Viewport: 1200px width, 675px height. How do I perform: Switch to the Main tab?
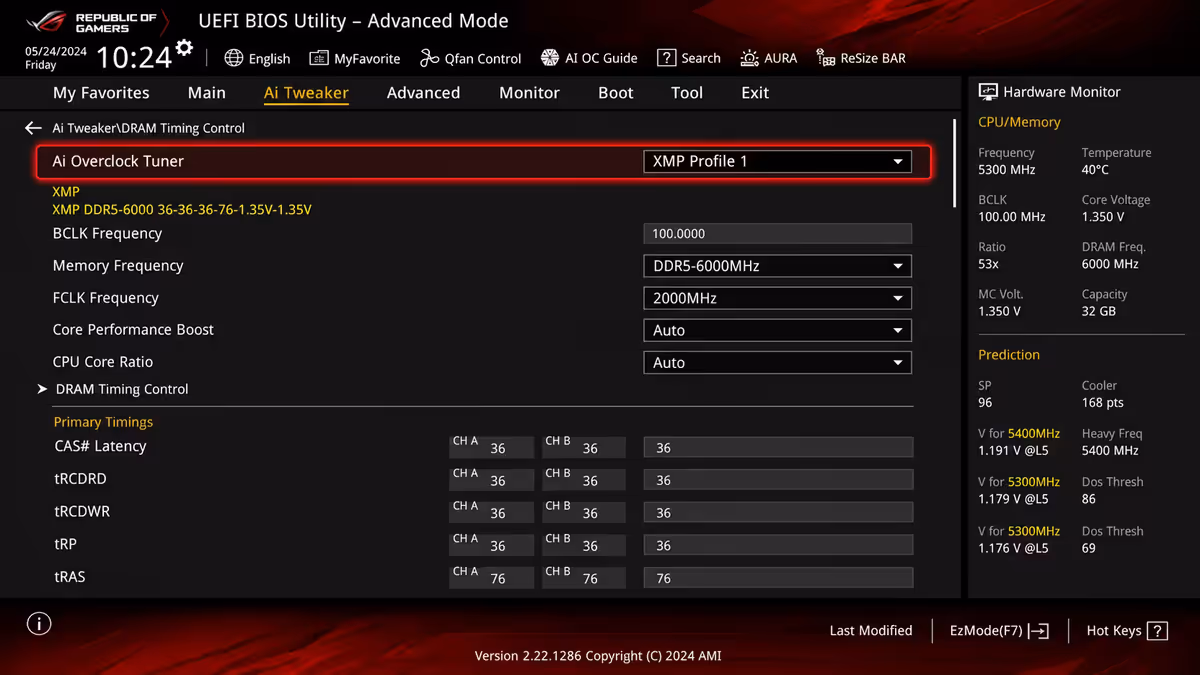click(x=207, y=92)
